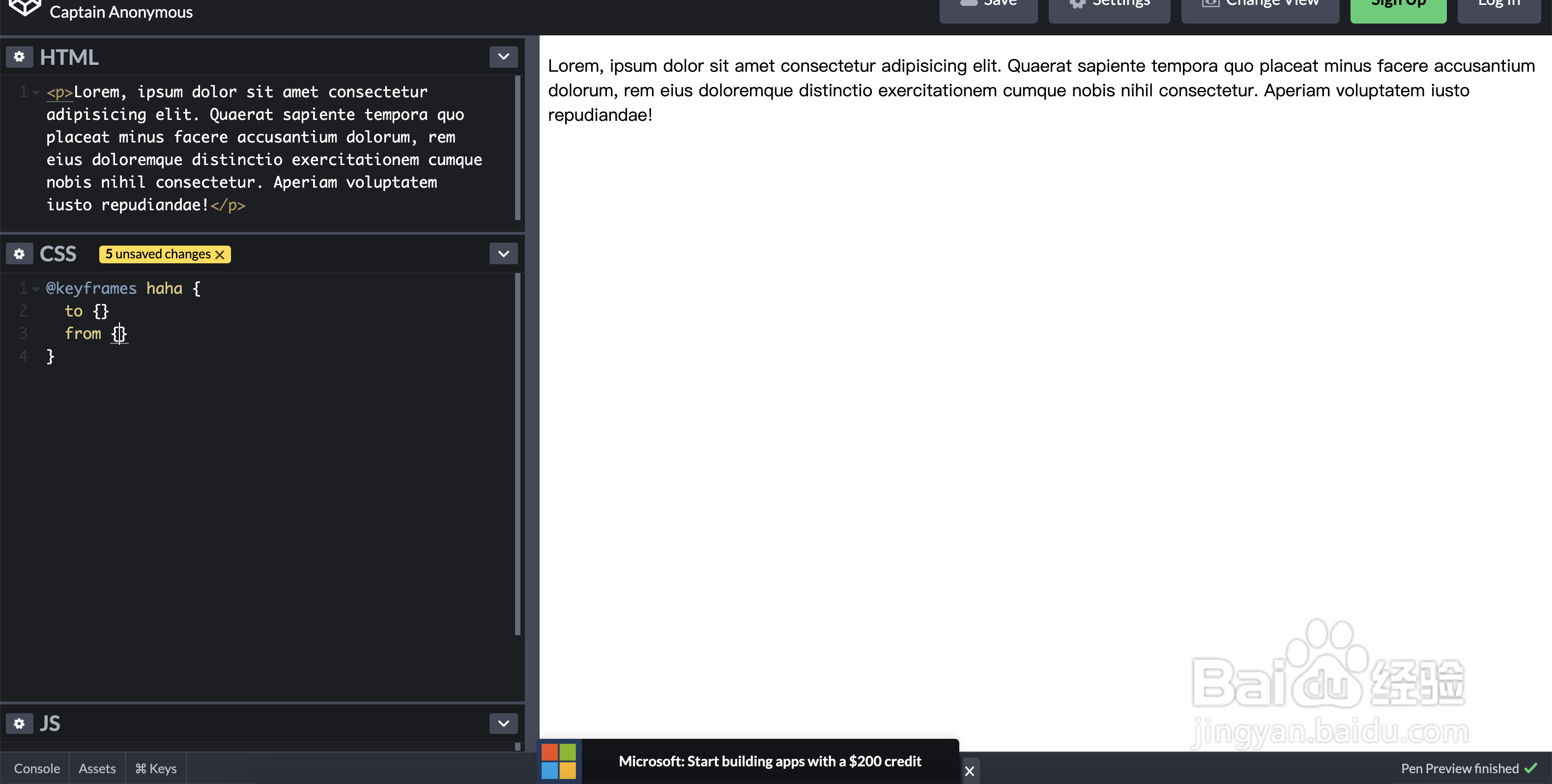This screenshot has width=1552, height=784.
Task: Close the Microsoft ad banner
Action: (x=970, y=771)
